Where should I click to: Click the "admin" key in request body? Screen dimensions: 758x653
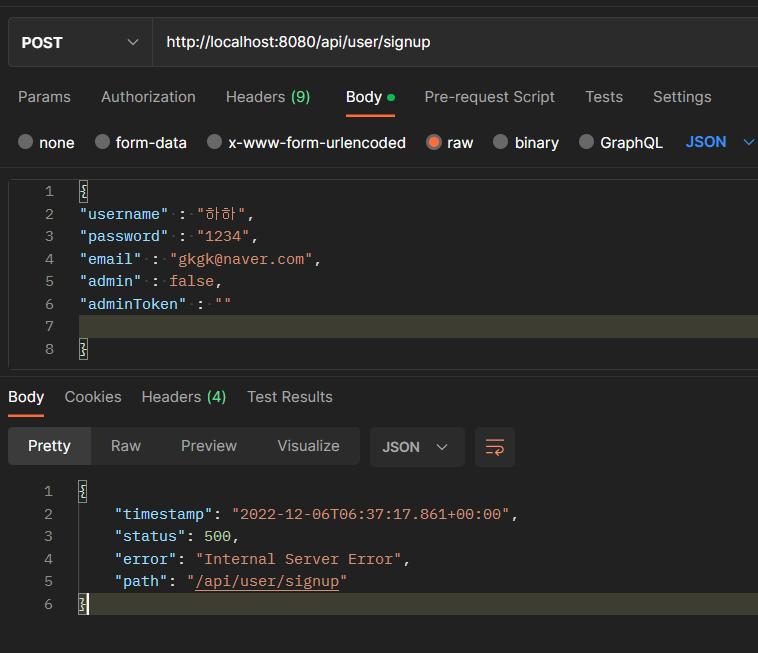(110, 281)
